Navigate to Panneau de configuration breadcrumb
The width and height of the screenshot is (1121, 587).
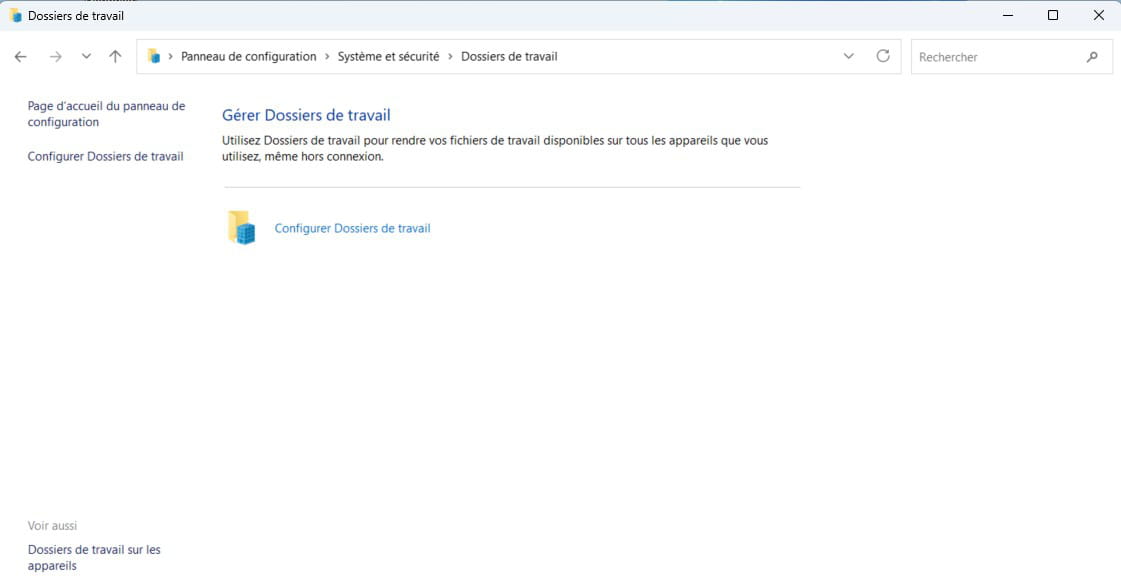click(248, 57)
